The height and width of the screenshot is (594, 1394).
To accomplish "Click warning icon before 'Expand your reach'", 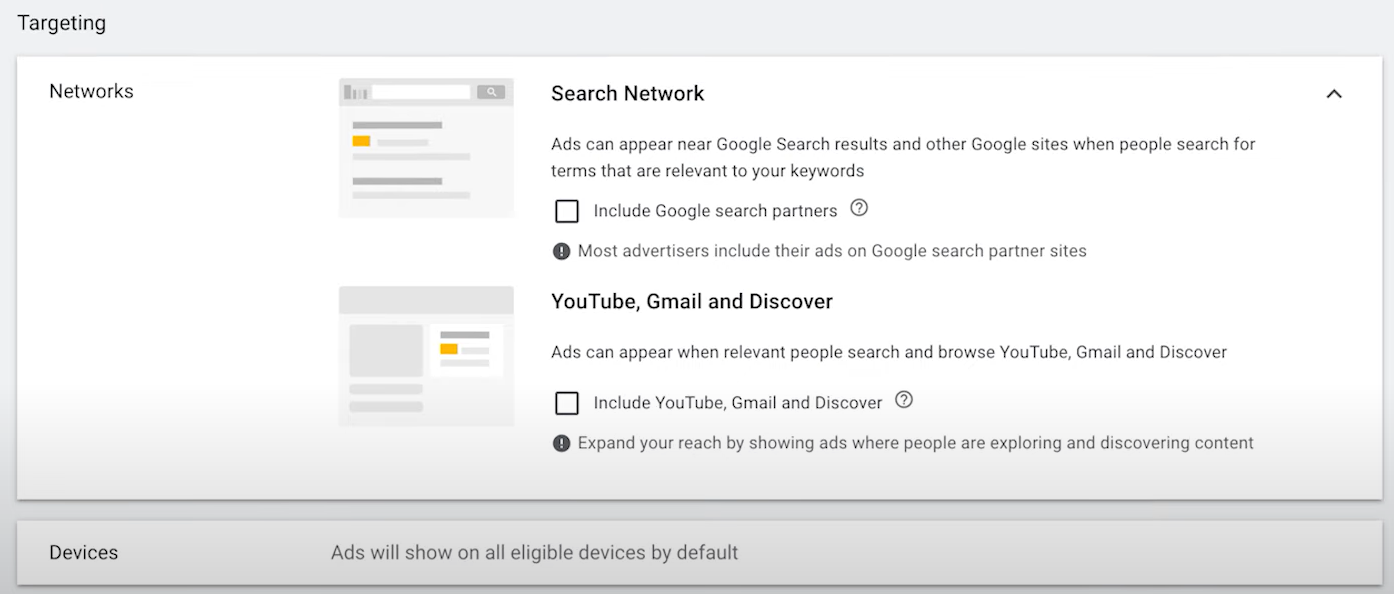I will 562,443.
